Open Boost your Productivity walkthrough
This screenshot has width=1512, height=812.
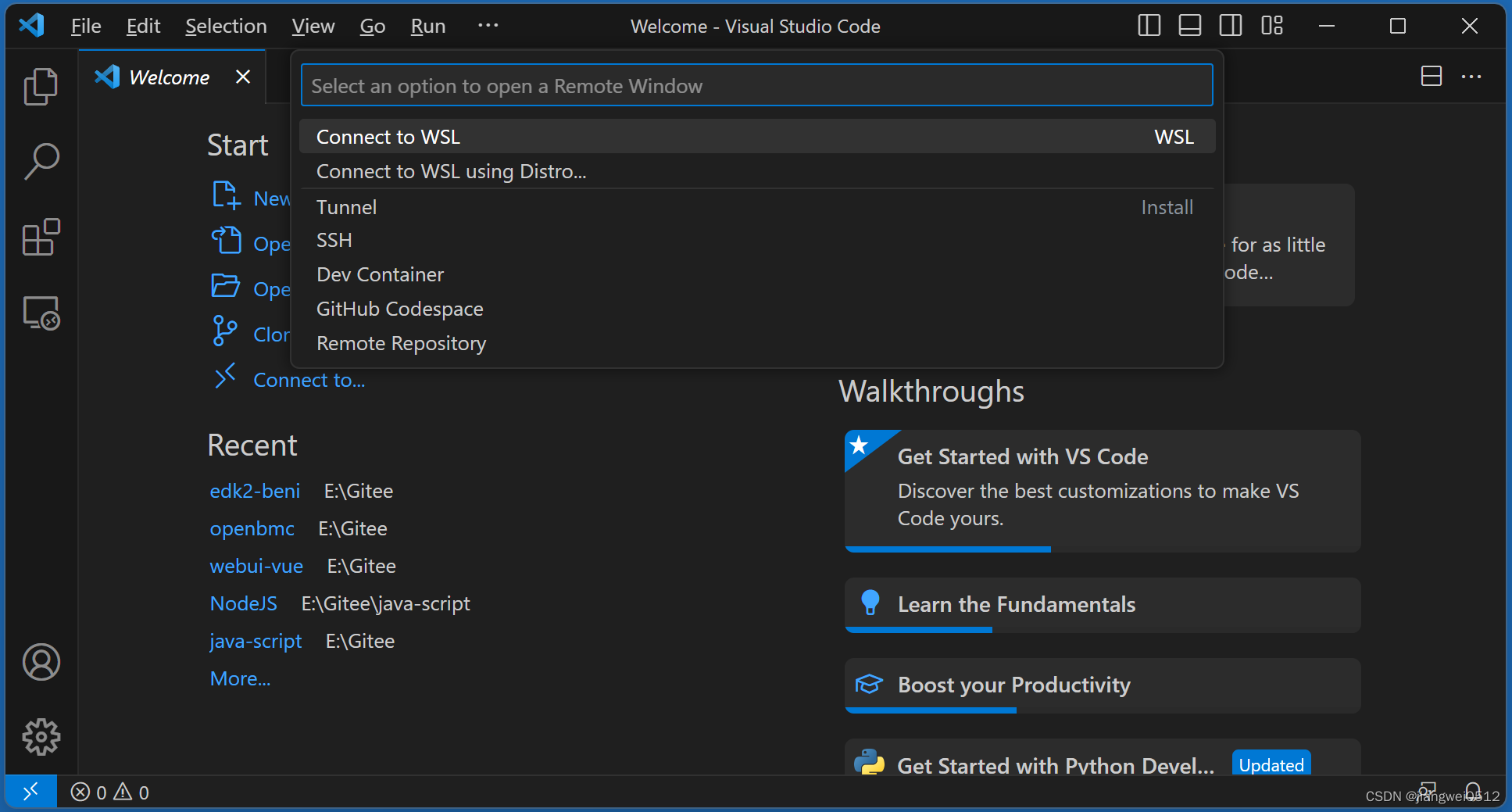coord(1103,685)
